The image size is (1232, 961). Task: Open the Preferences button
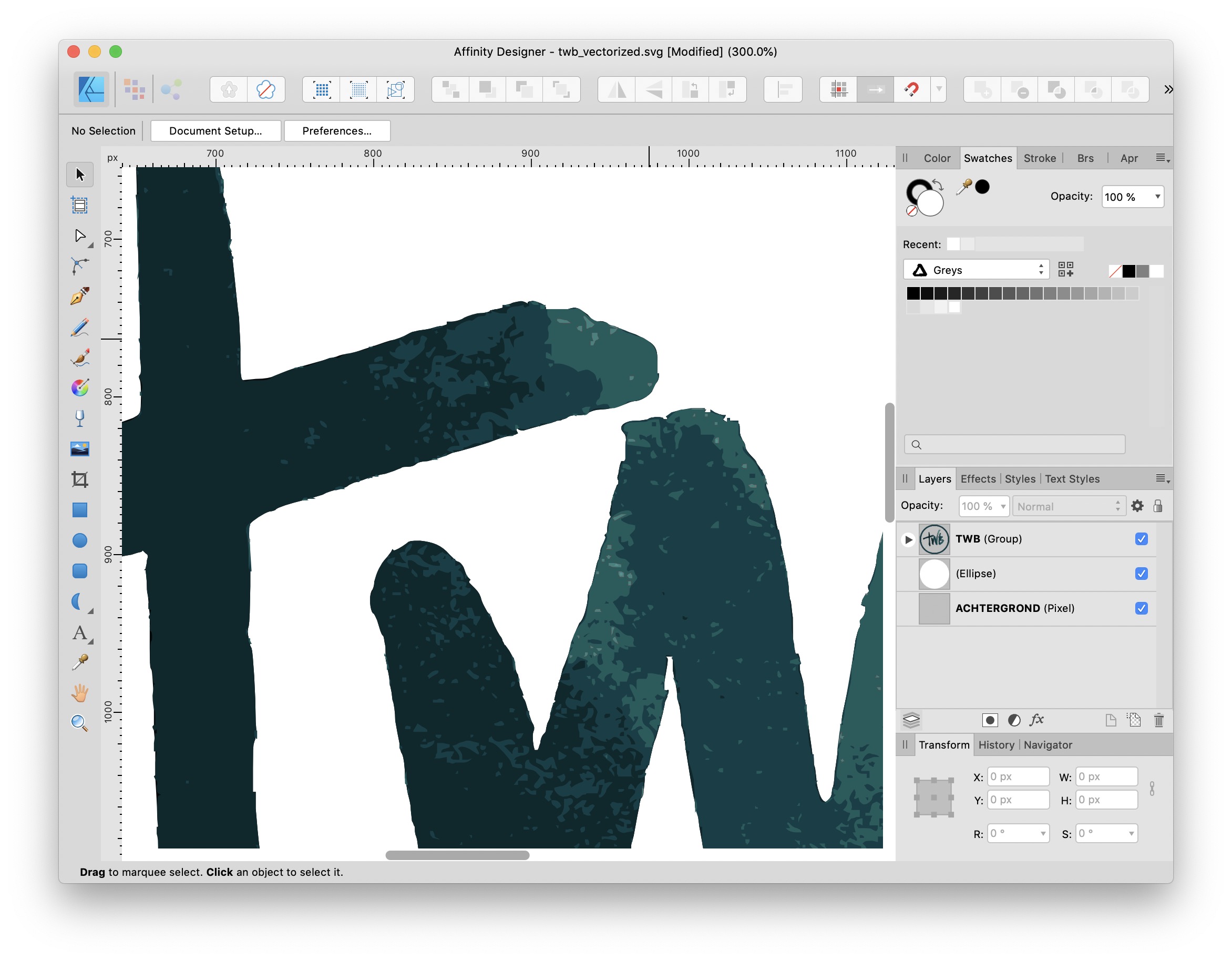click(337, 131)
